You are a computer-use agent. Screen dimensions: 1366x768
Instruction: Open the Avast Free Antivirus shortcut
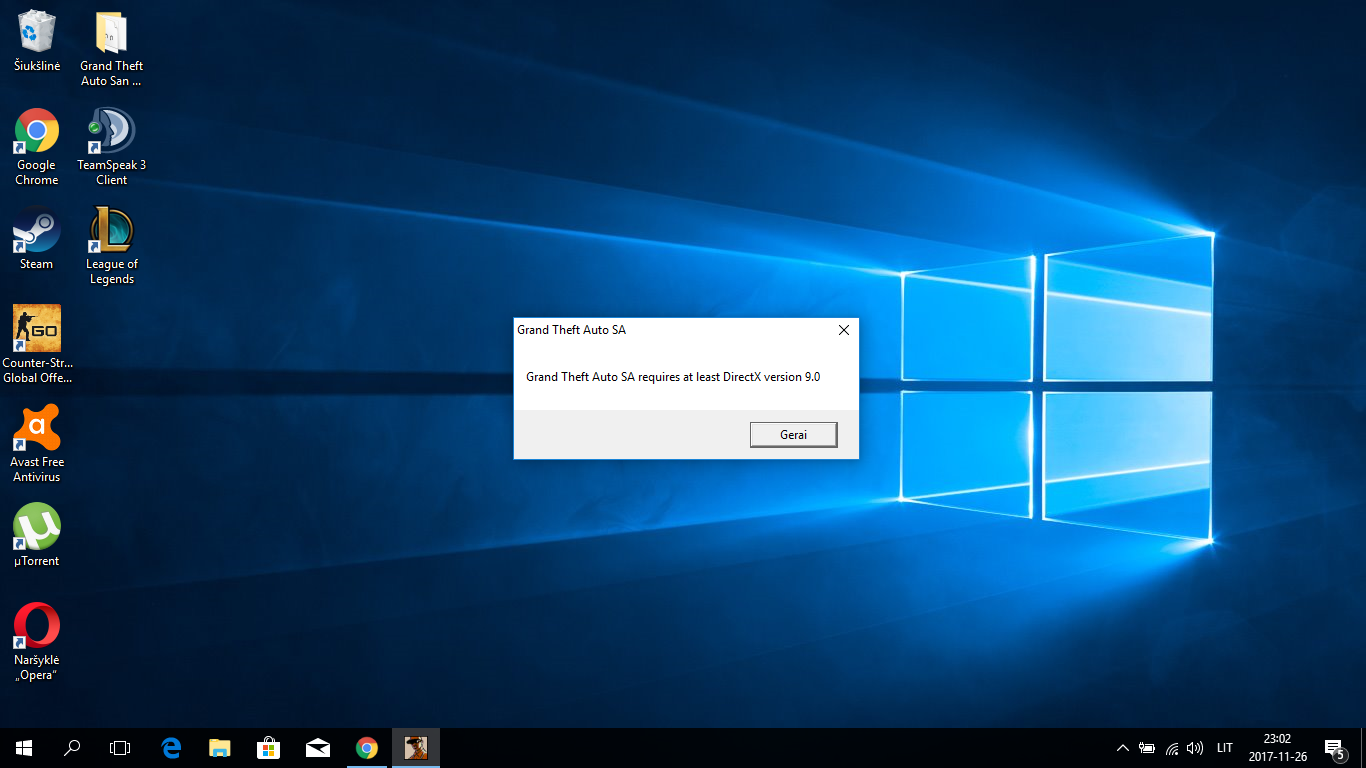click(x=37, y=444)
